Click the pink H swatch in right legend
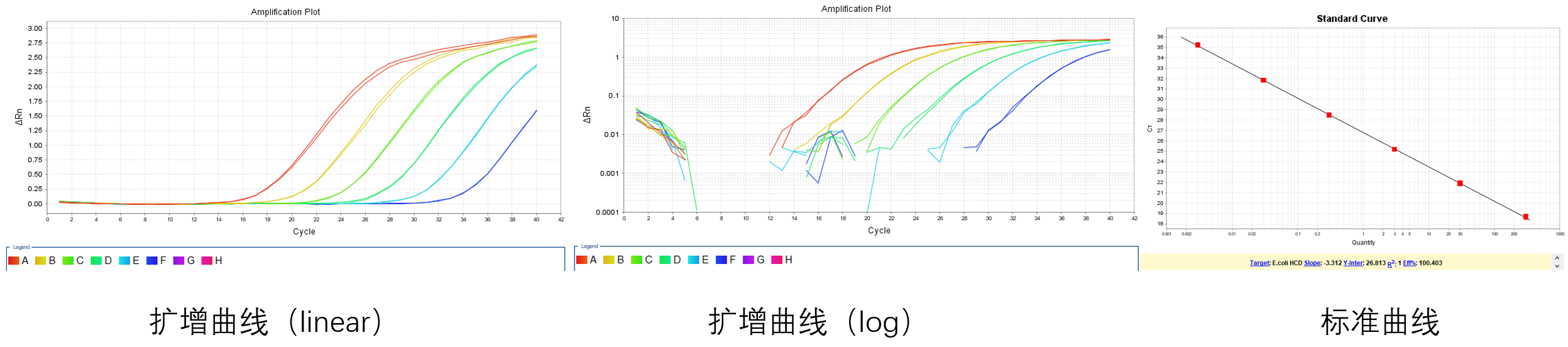Viewport: 1568px width, 347px height. tap(777, 260)
